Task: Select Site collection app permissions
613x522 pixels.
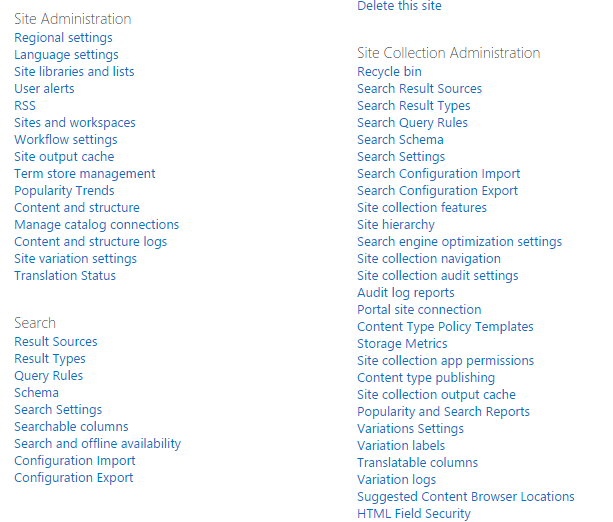Action: [x=445, y=361]
